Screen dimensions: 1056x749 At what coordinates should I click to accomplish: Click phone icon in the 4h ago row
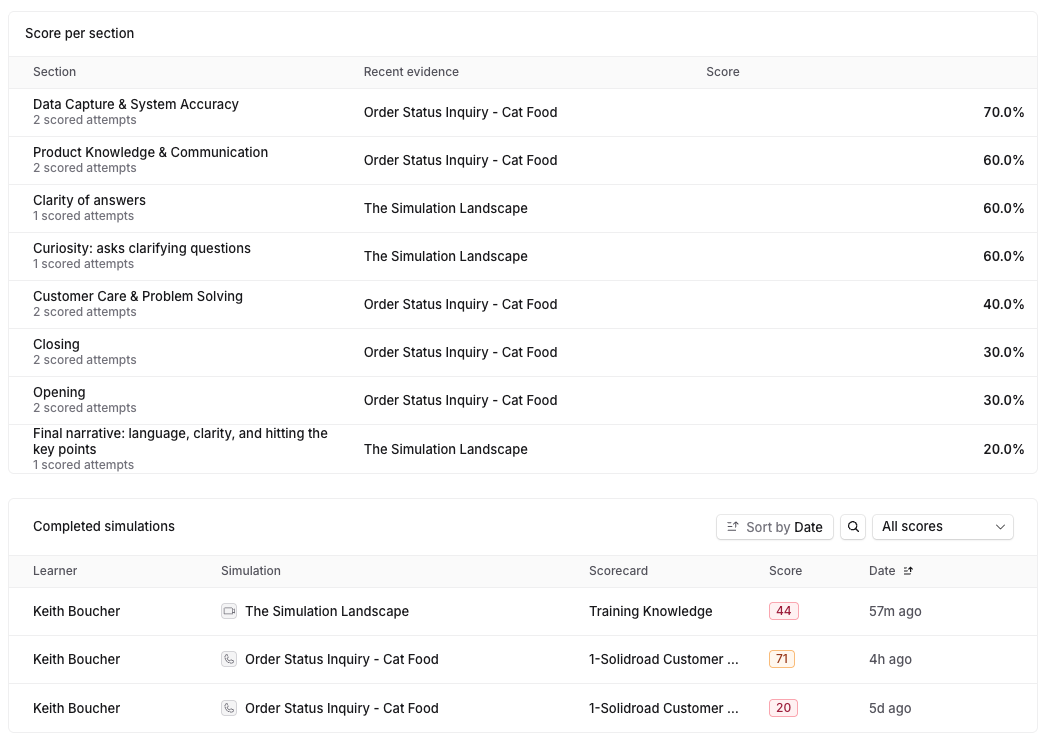[229, 659]
